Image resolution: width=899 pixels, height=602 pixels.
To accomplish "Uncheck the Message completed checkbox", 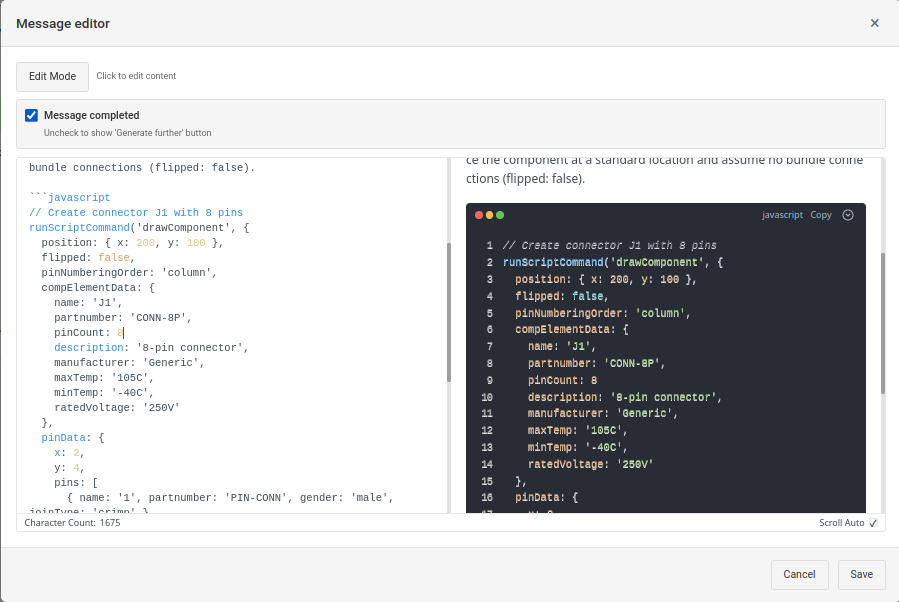I will pos(32,116).
